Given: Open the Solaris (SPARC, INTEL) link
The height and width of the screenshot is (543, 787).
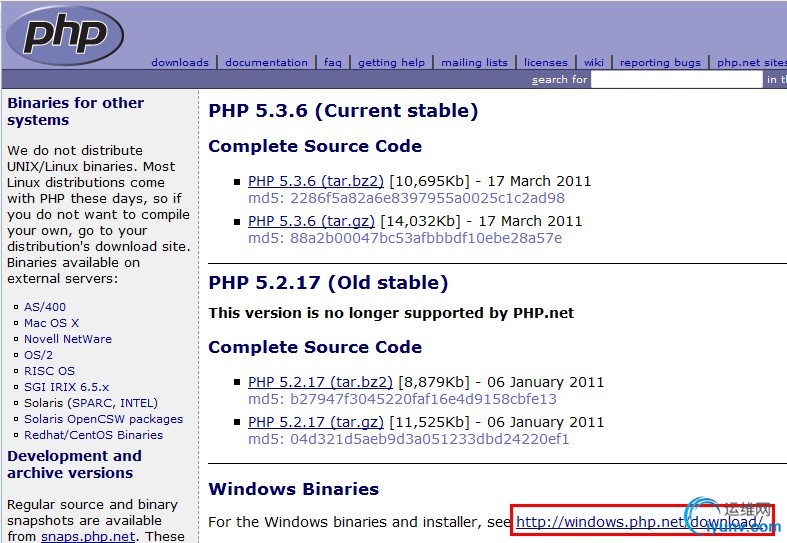Looking at the screenshot, I should click(91, 403).
